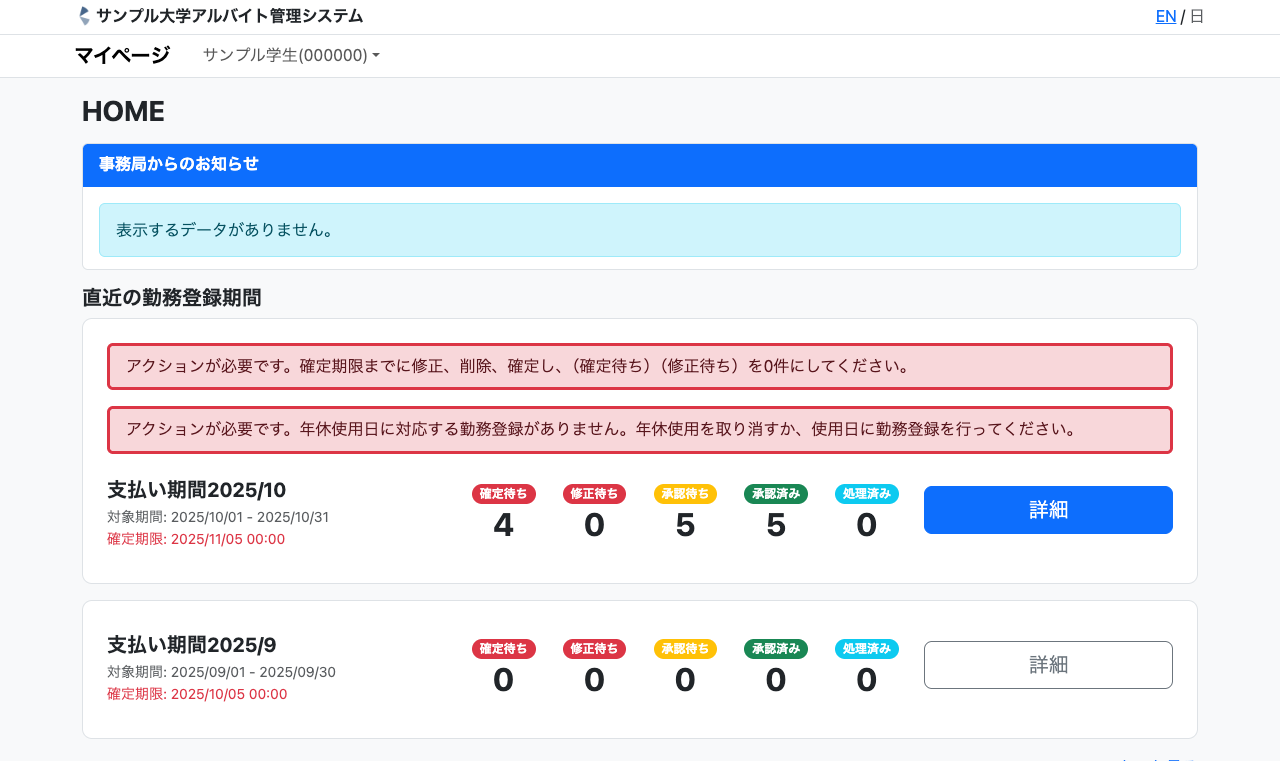Click the 処理済み badge for 2025/9
The height and width of the screenshot is (761, 1280).
pos(866,648)
